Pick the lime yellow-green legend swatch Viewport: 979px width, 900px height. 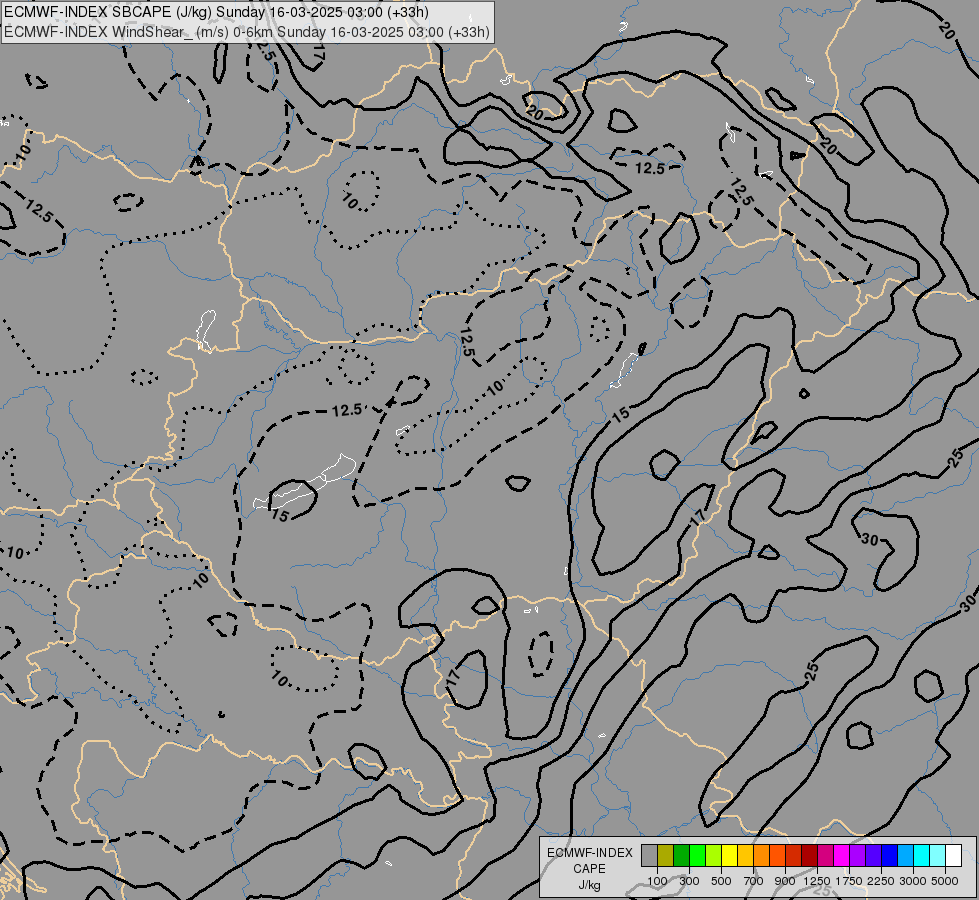(714, 856)
